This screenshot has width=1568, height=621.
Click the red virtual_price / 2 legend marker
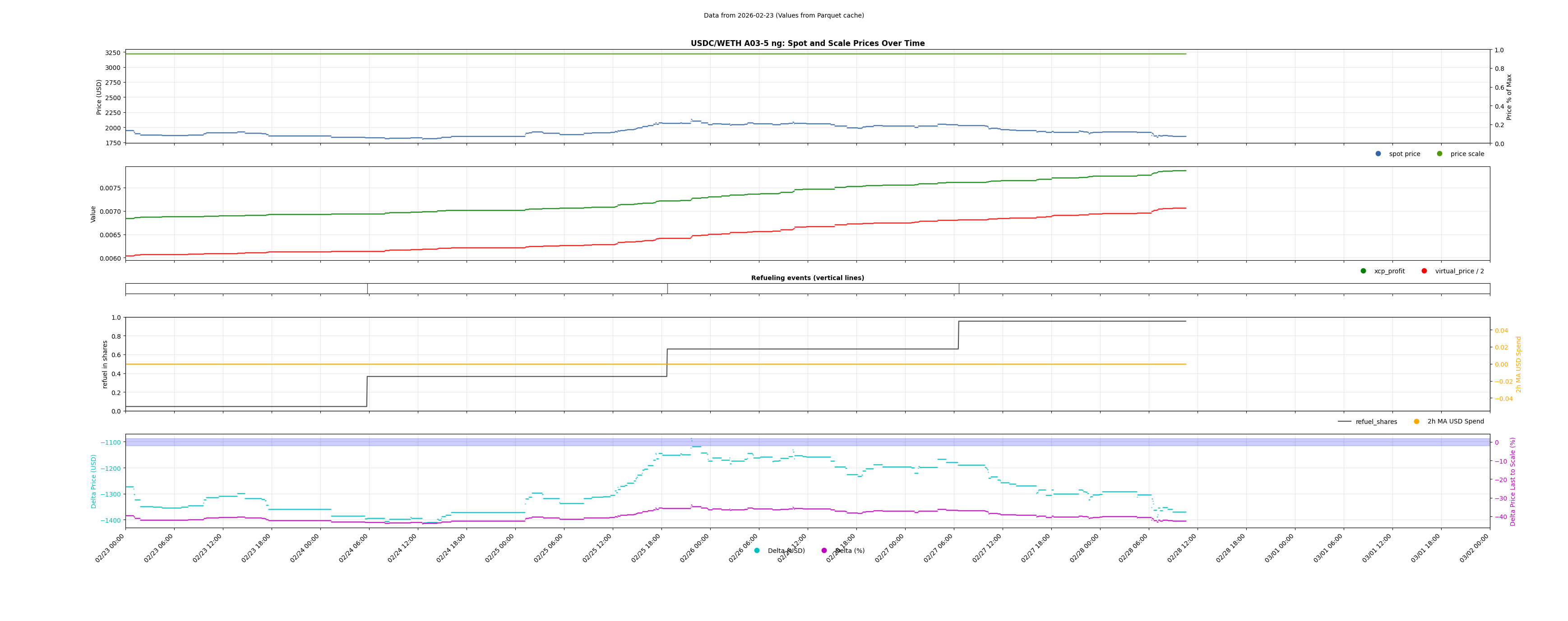click(x=1425, y=271)
